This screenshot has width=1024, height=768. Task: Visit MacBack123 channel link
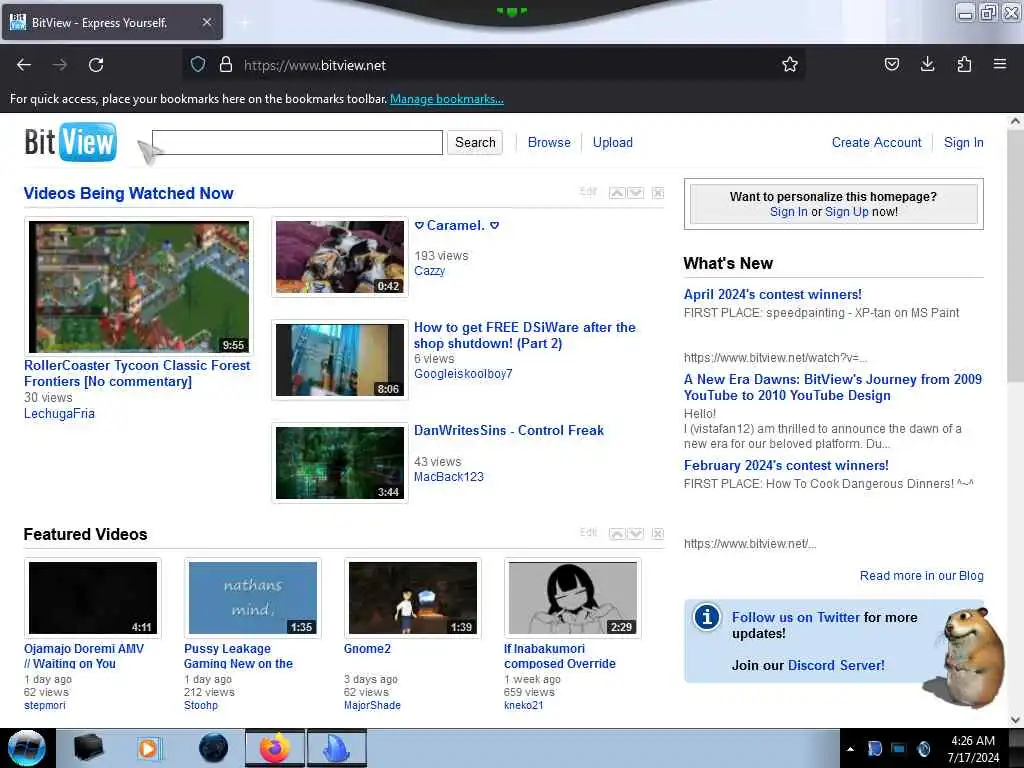tap(449, 477)
